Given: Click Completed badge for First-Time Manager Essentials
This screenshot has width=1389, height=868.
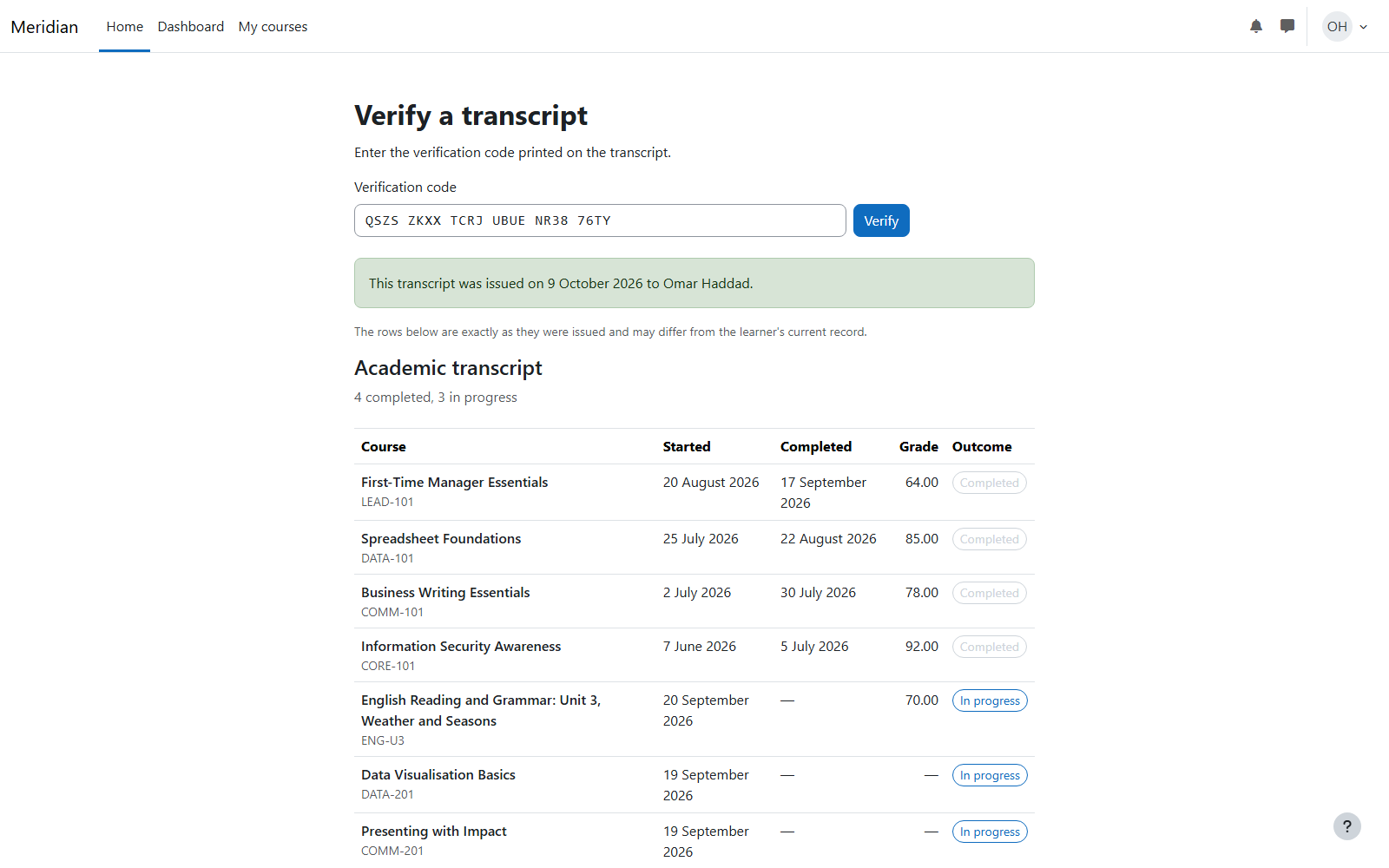Looking at the screenshot, I should (x=990, y=483).
